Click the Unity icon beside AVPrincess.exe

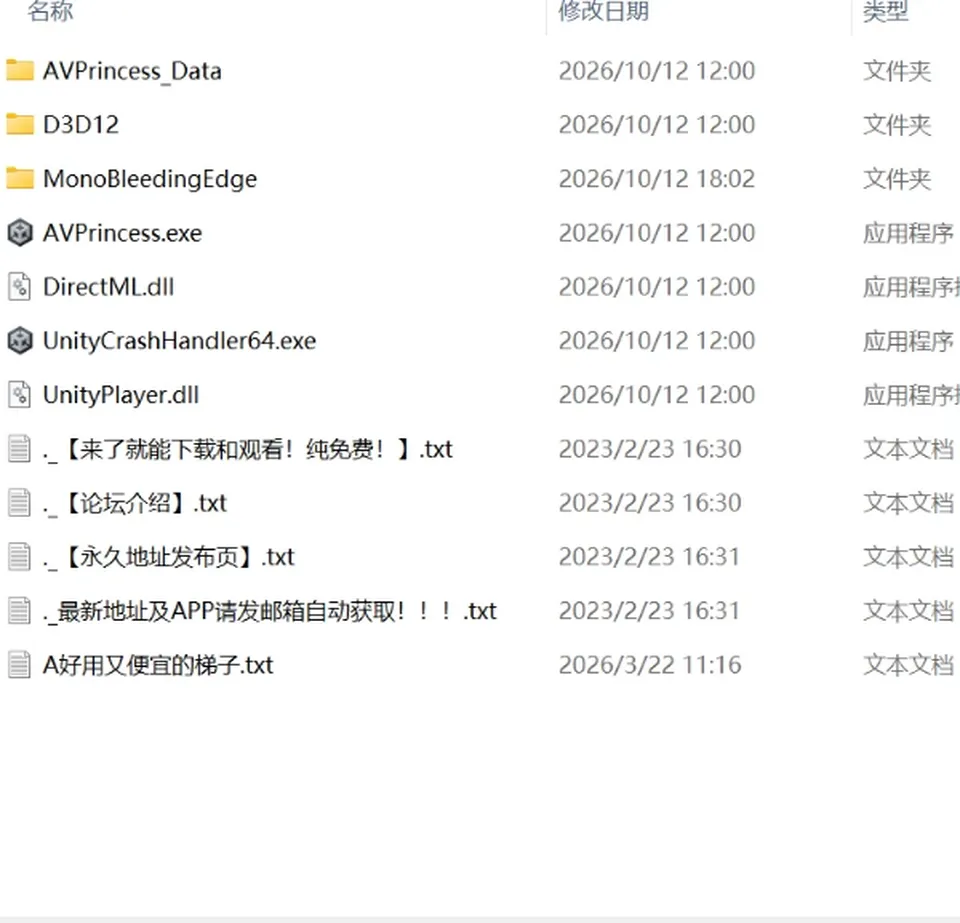tap(20, 233)
